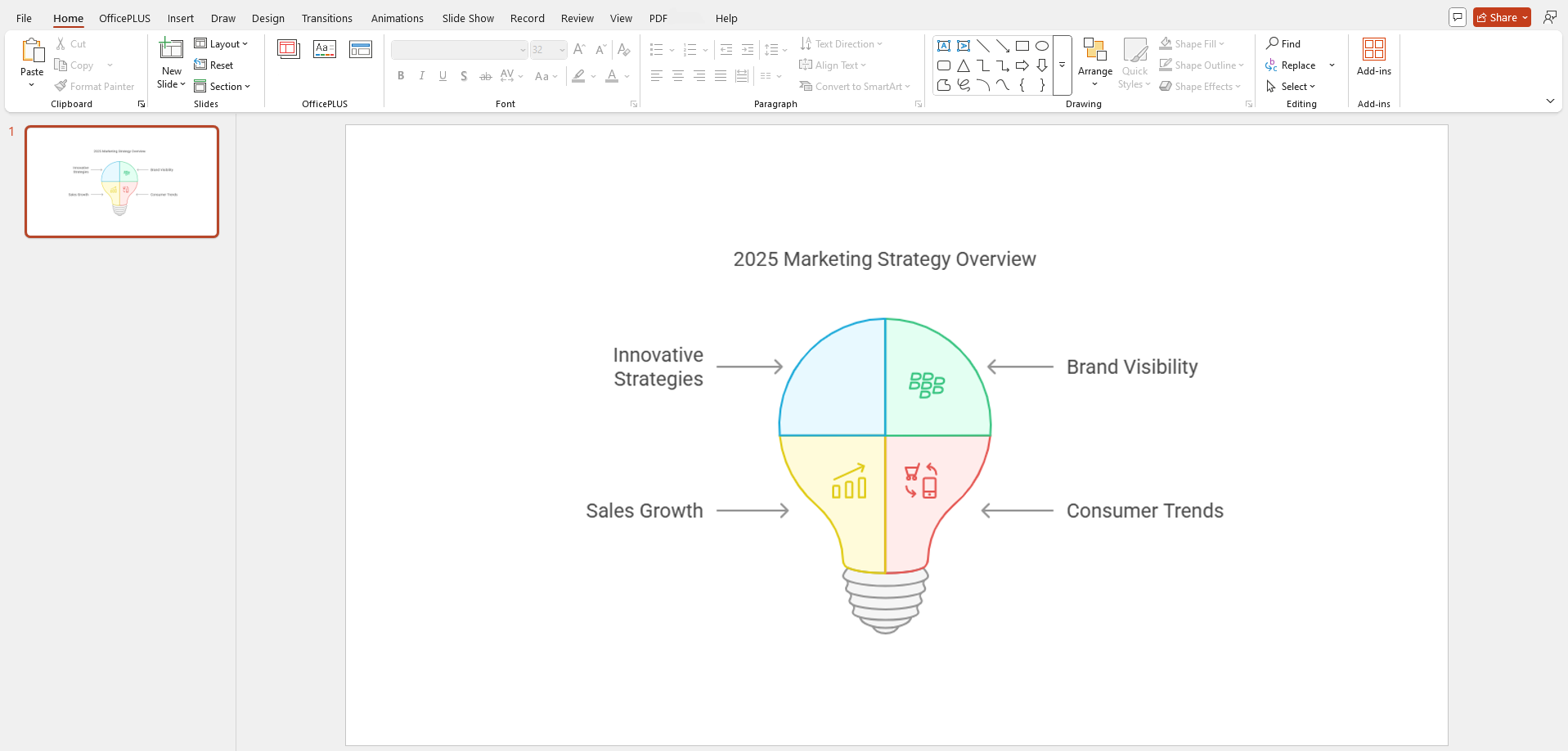Insert an oval shape from Drawing gallery
This screenshot has width=1568, height=751.
(x=1042, y=46)
